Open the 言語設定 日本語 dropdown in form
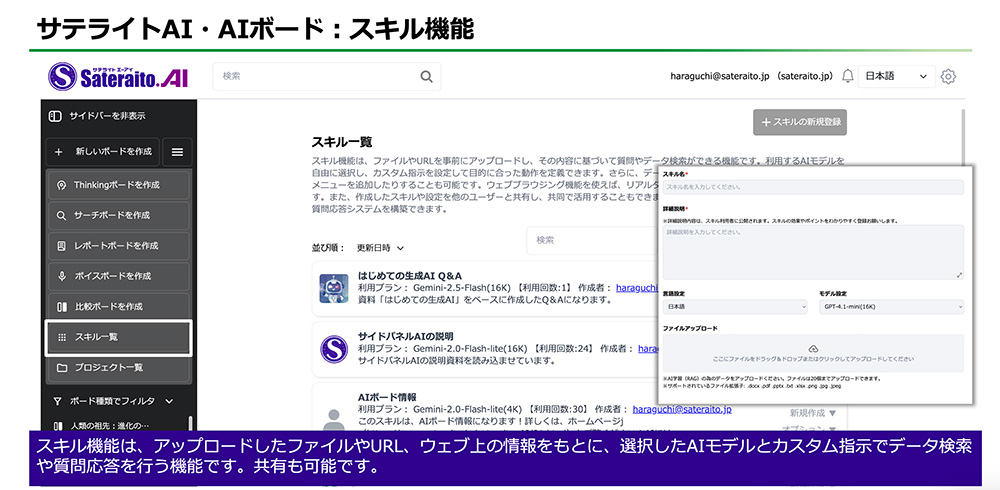Screen dimensions: 1000x490 (735, 307)
